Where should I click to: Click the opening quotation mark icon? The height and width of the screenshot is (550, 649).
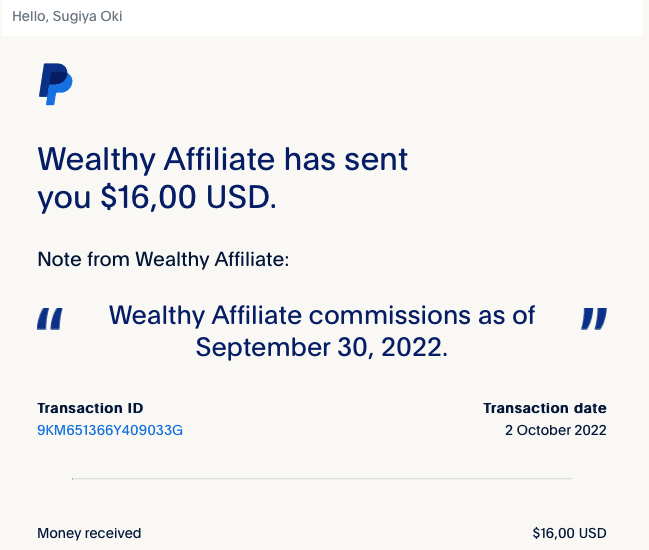click(50, 319)
